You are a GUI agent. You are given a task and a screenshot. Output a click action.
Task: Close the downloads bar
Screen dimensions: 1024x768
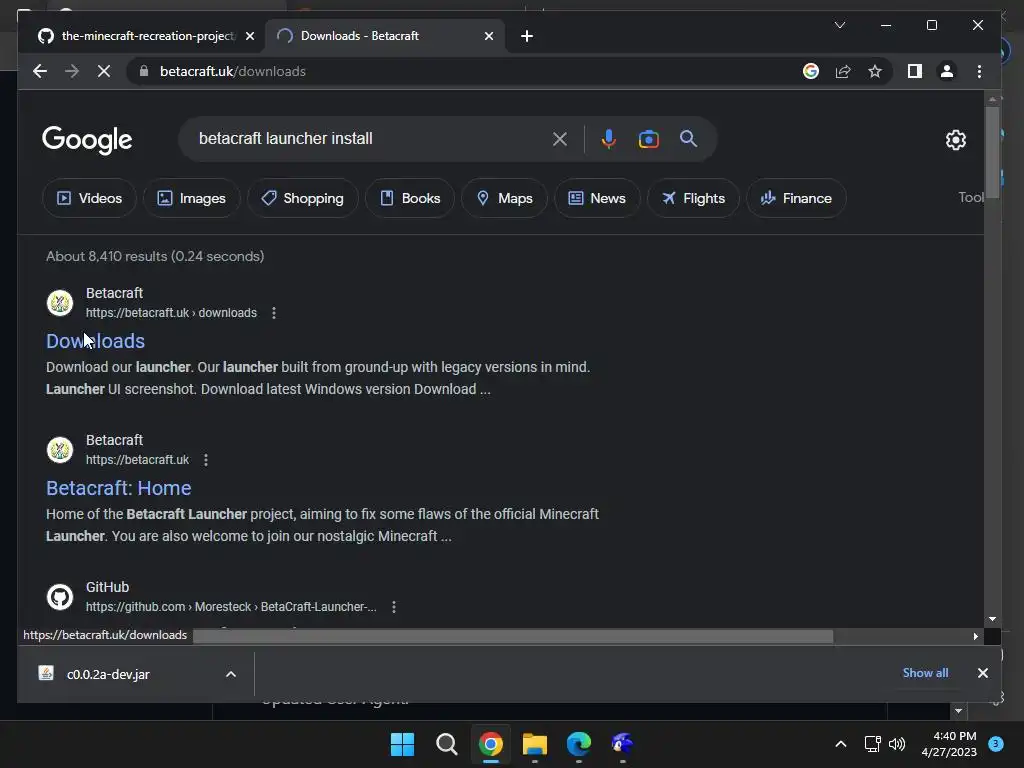(983, 673)
